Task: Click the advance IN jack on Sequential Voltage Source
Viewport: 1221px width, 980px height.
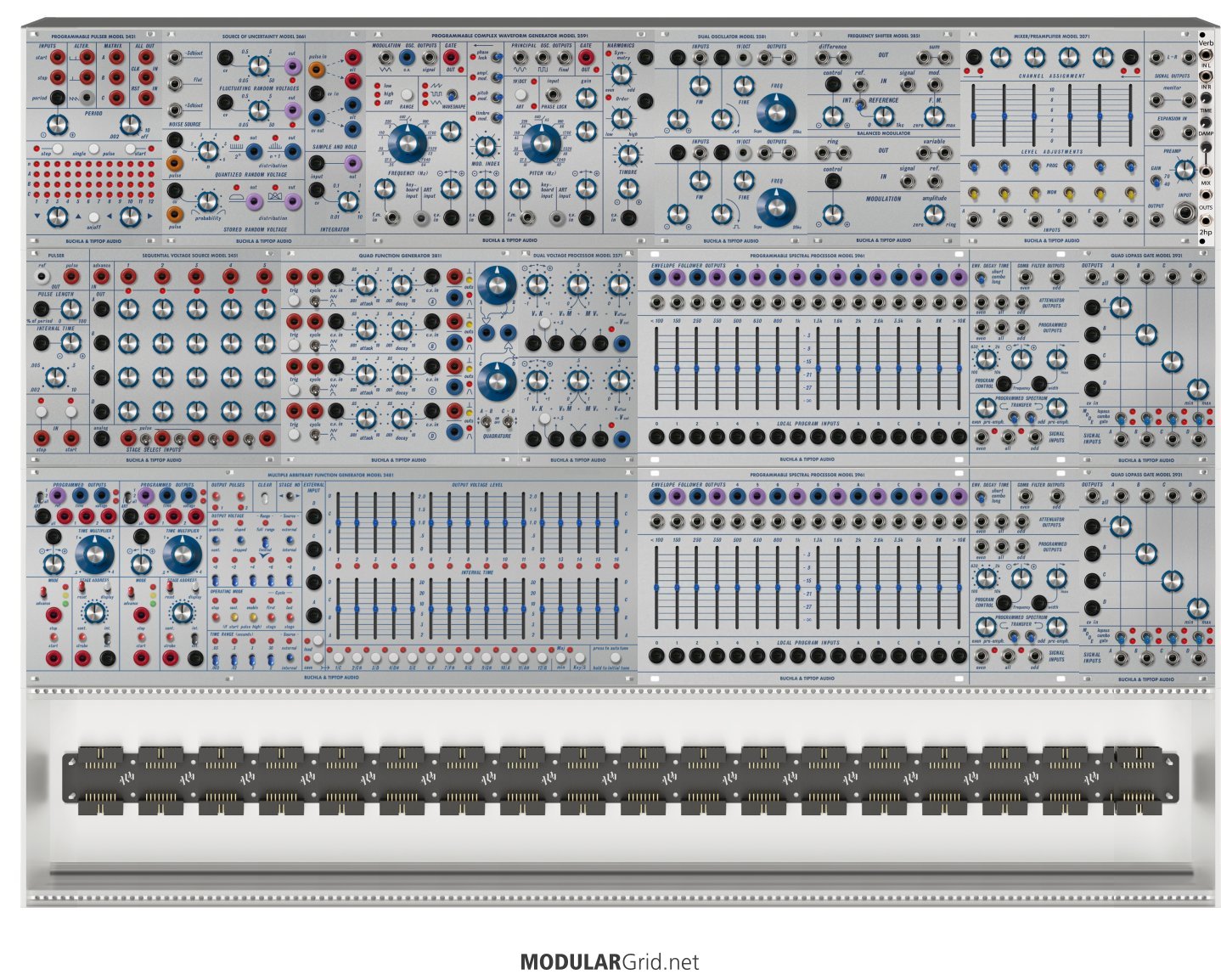Action: [101, 276]
